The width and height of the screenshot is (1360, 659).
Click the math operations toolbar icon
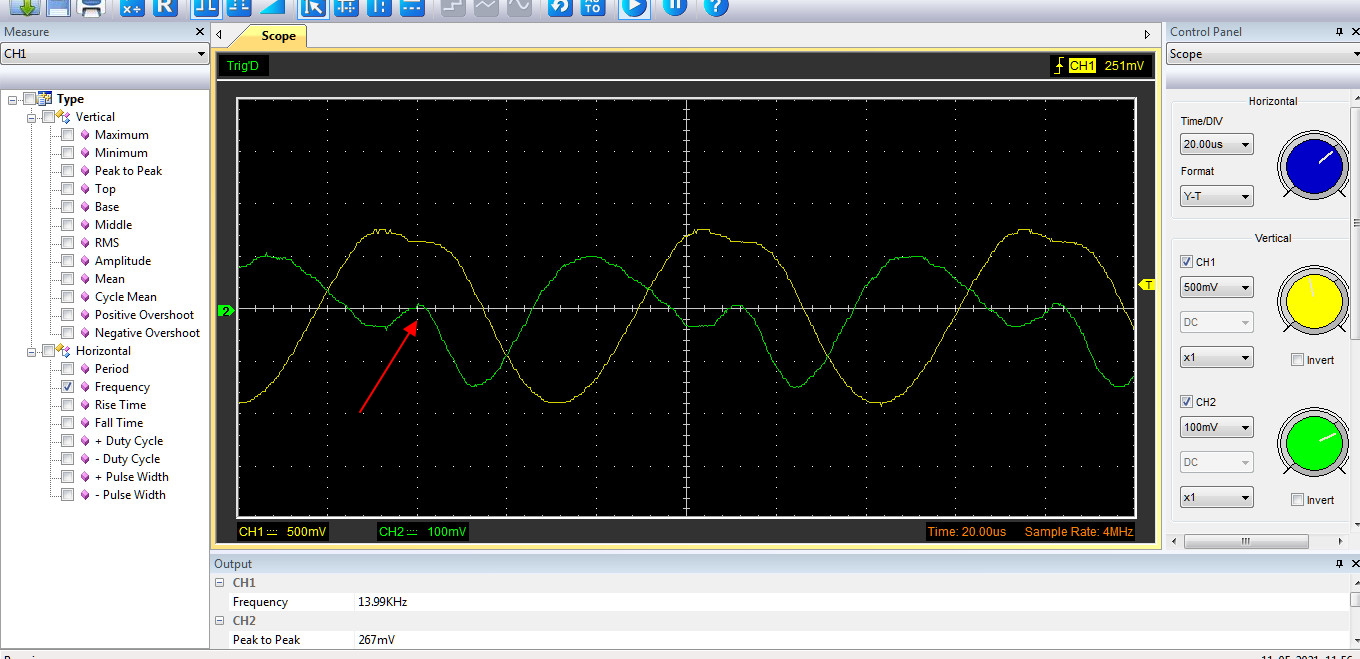click(x=132, y=6)
